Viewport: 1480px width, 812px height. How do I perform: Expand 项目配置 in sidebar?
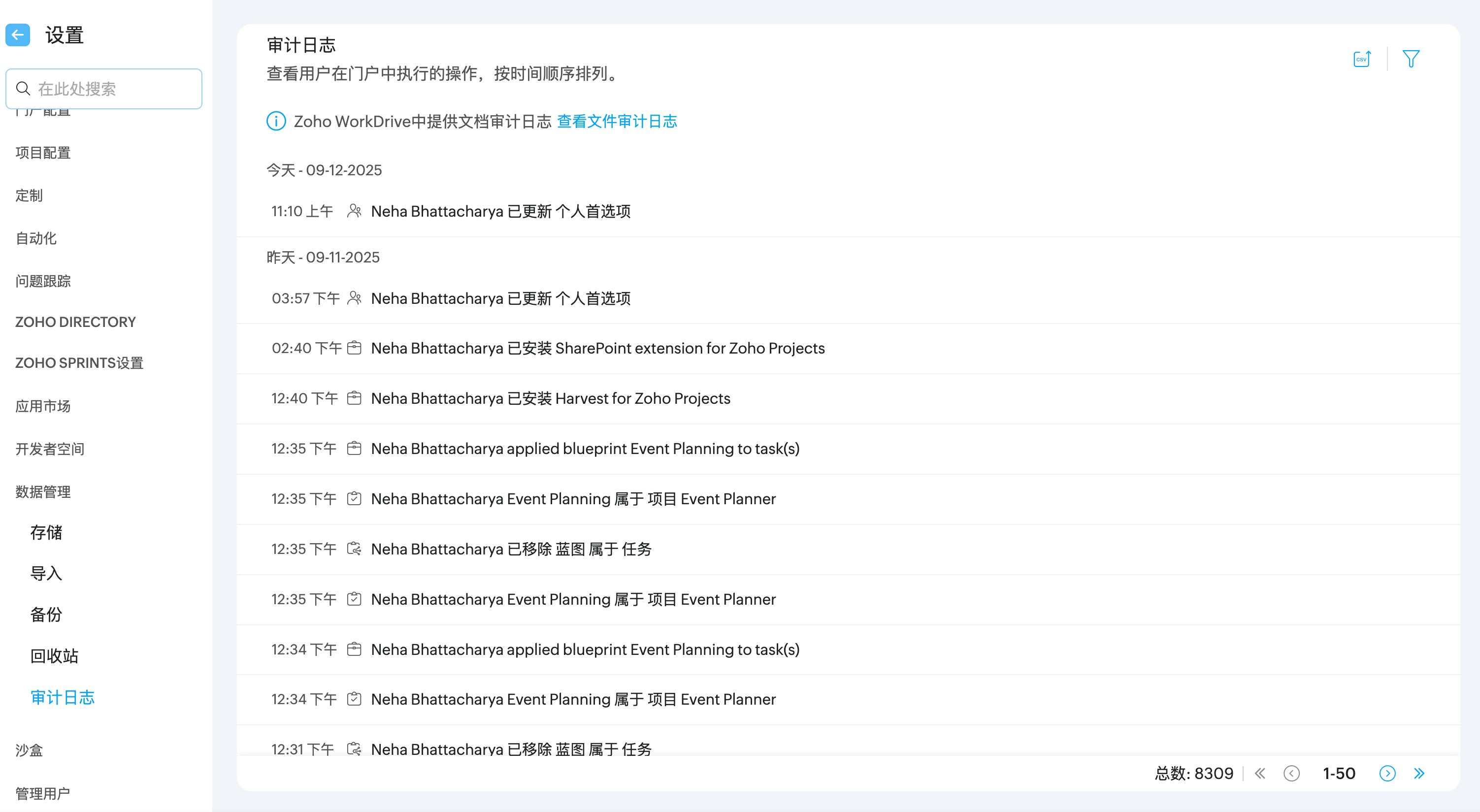[x=43, y=153]
